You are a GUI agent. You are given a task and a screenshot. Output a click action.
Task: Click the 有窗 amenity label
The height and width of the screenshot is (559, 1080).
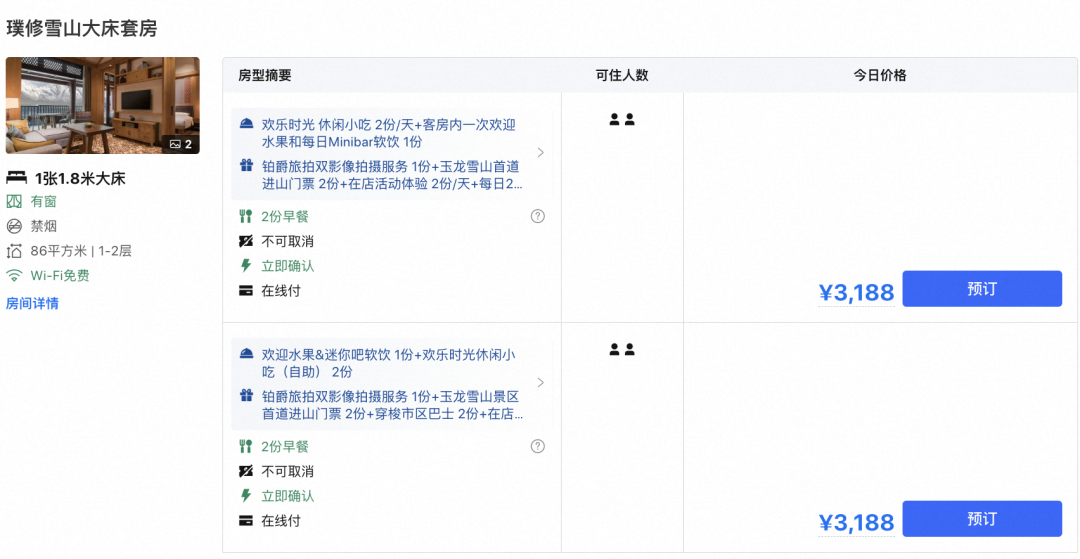[43, 202]
